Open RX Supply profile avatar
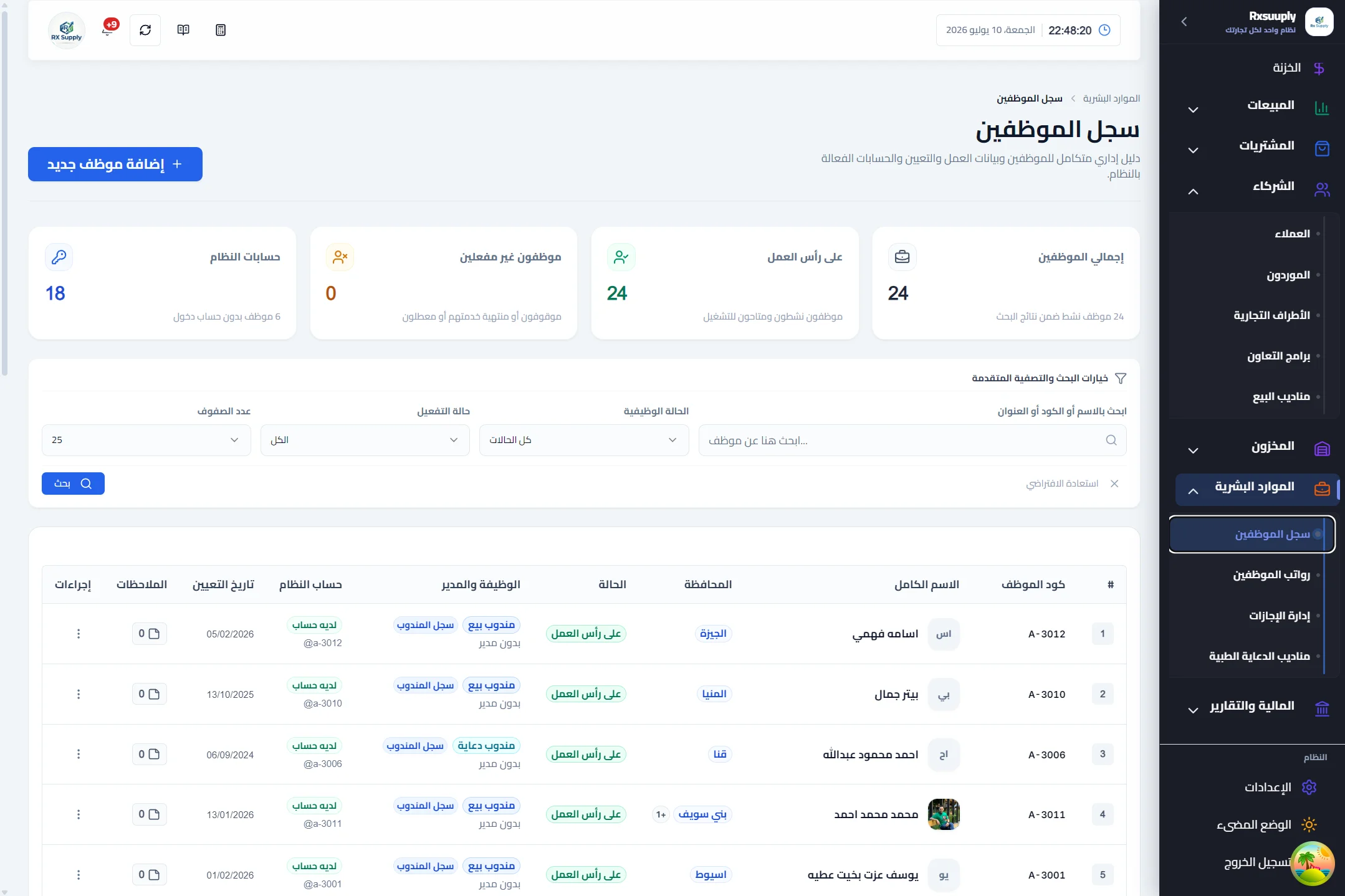This screenshot has width=1345, height=896. pyautogui.click(x=67, y=30)
